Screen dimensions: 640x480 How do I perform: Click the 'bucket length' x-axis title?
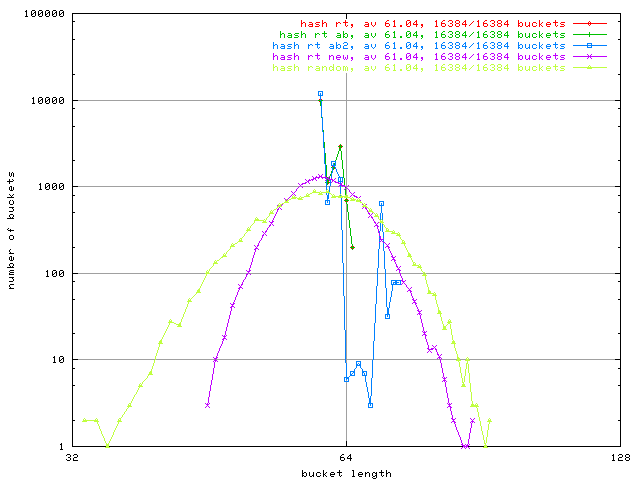tap(346, 474)
